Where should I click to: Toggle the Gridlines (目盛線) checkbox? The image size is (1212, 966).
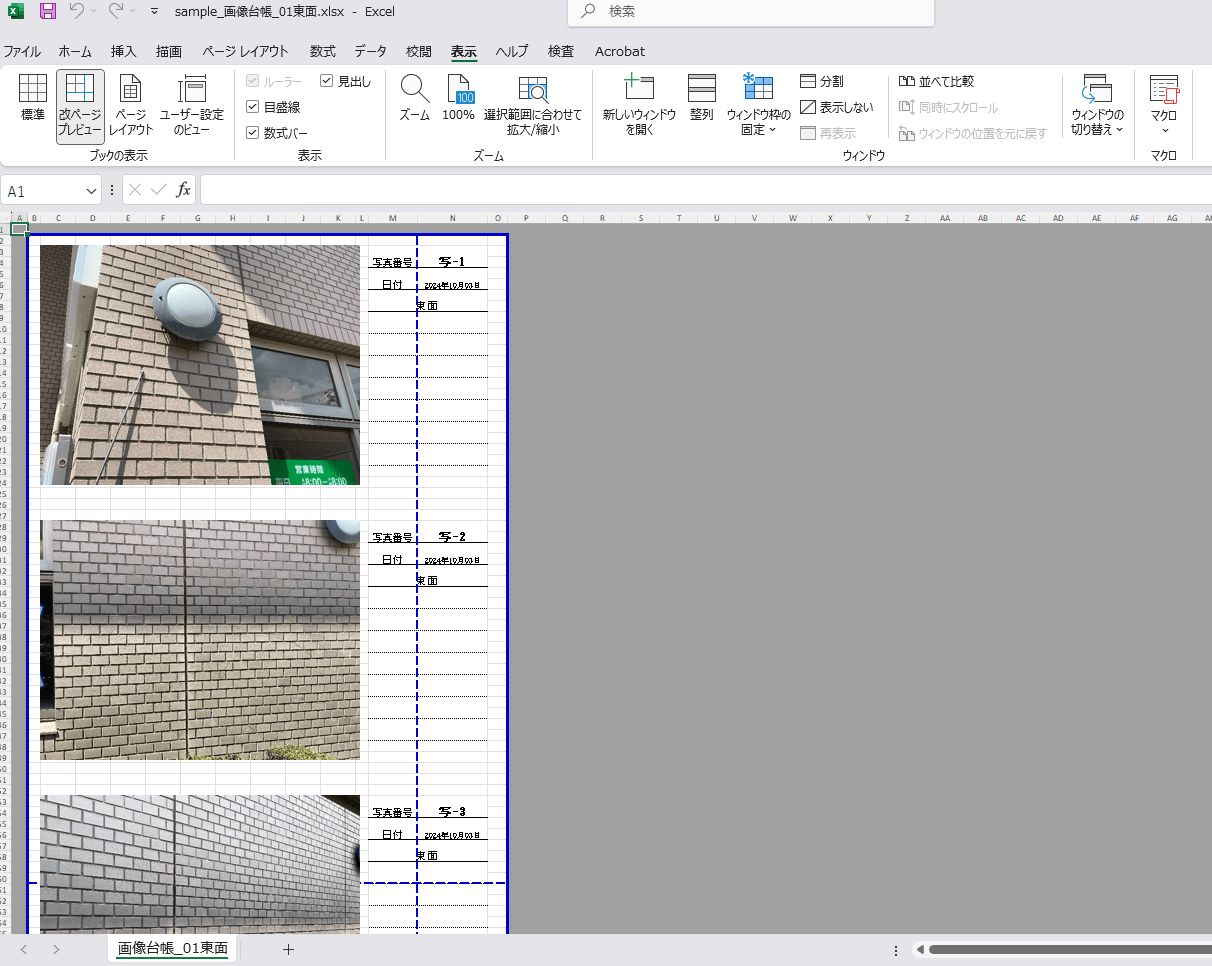point(253,107)
